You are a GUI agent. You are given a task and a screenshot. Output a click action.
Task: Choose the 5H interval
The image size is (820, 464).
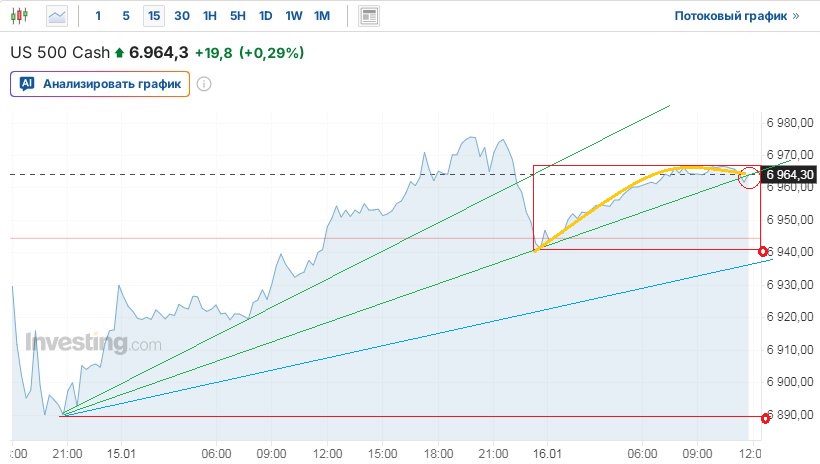coord(237,16)
